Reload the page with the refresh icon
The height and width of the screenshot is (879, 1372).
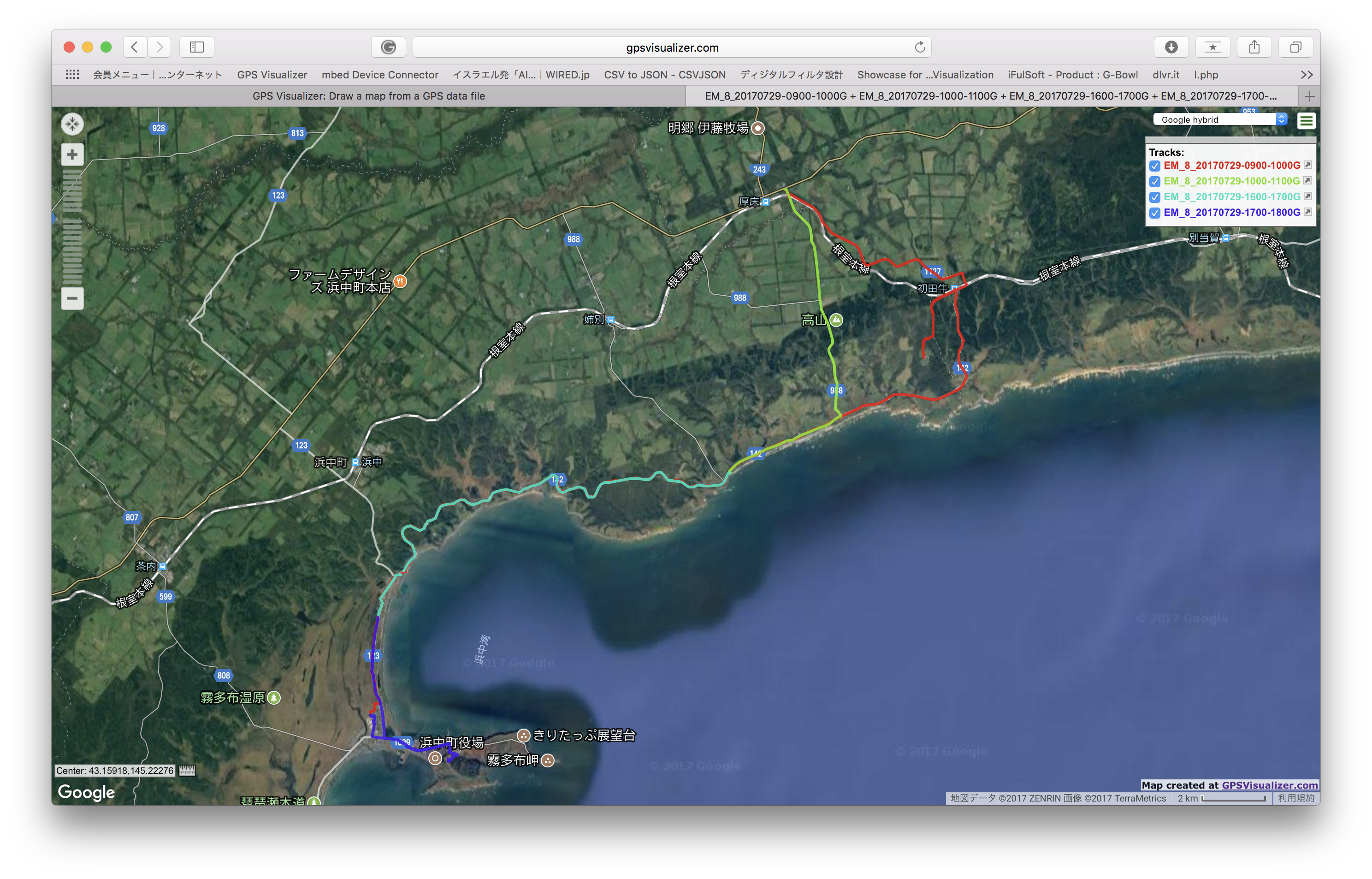tap(920, 47)
